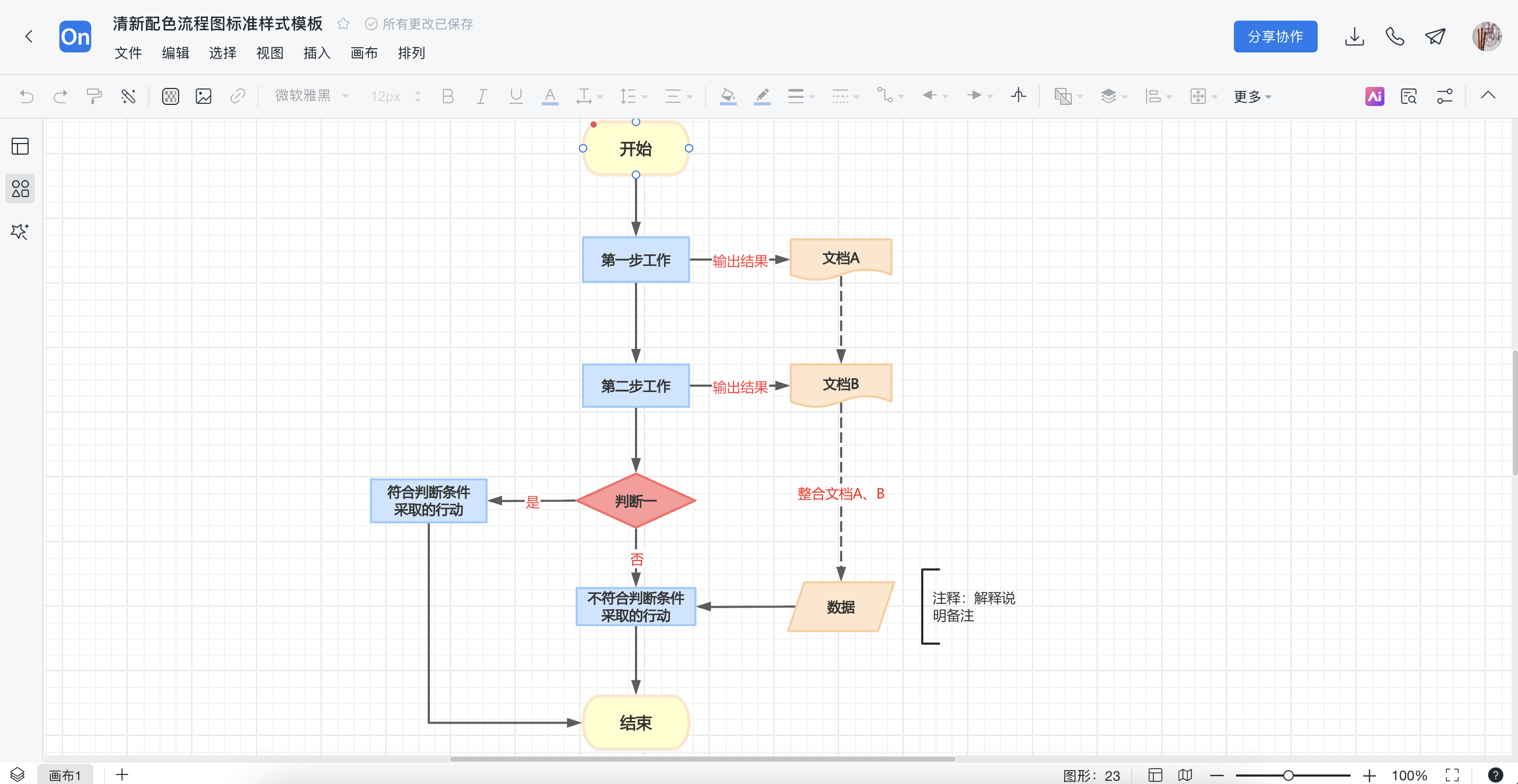The image size is (1518, 784).
Task: Open the font color picker
Action: (550, 96)
